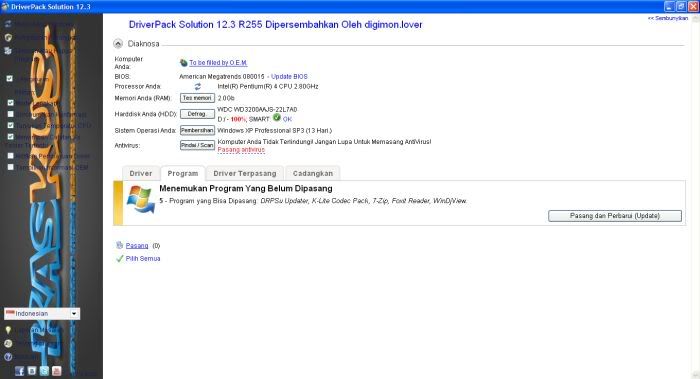Image resolution: width=700 pixels, height=379 pixels.
Task: Click Pasang dan Perbarui (Update) button
Action: 615,216
